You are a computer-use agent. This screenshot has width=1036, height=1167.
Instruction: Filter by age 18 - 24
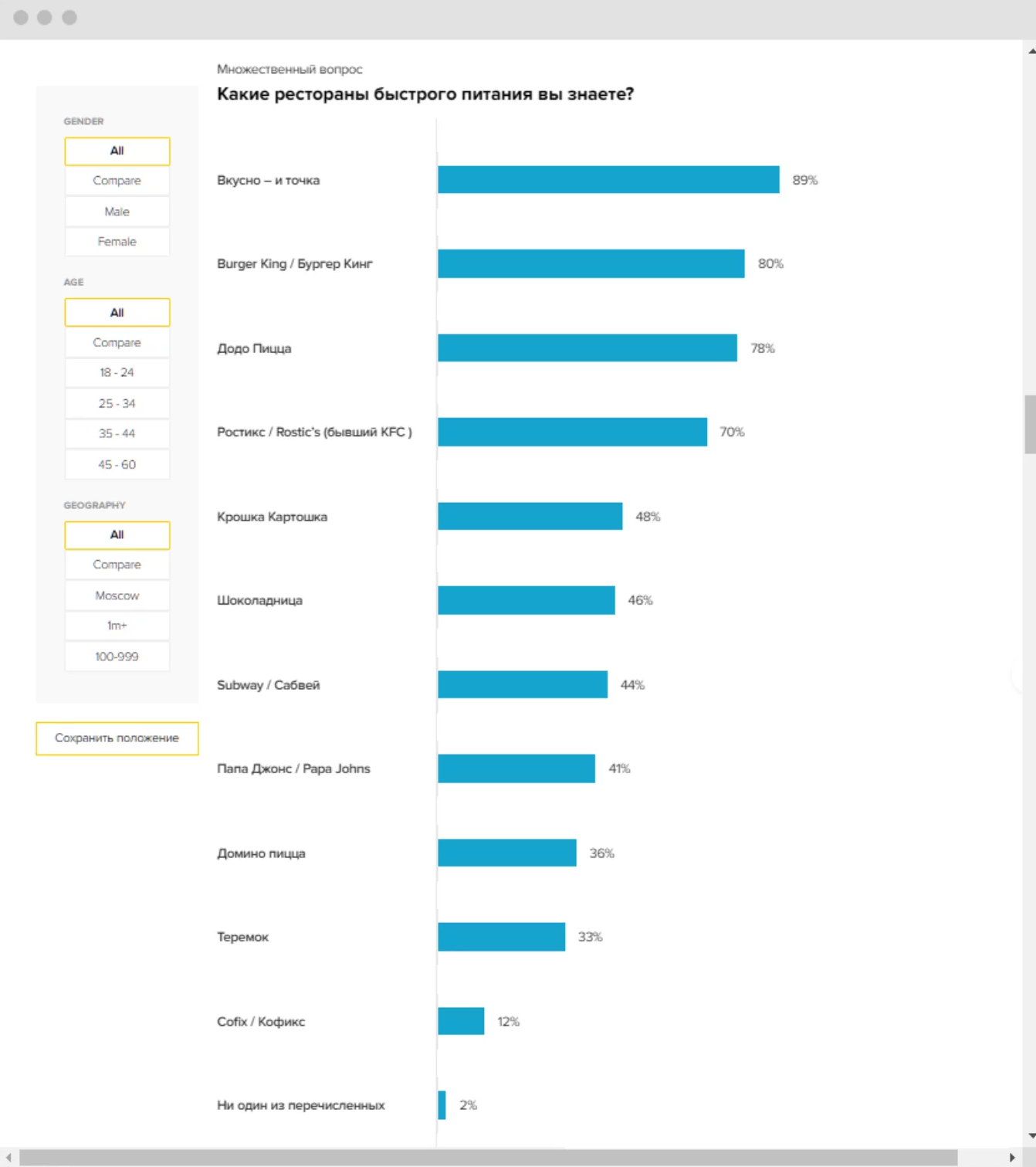click(117, 372)
